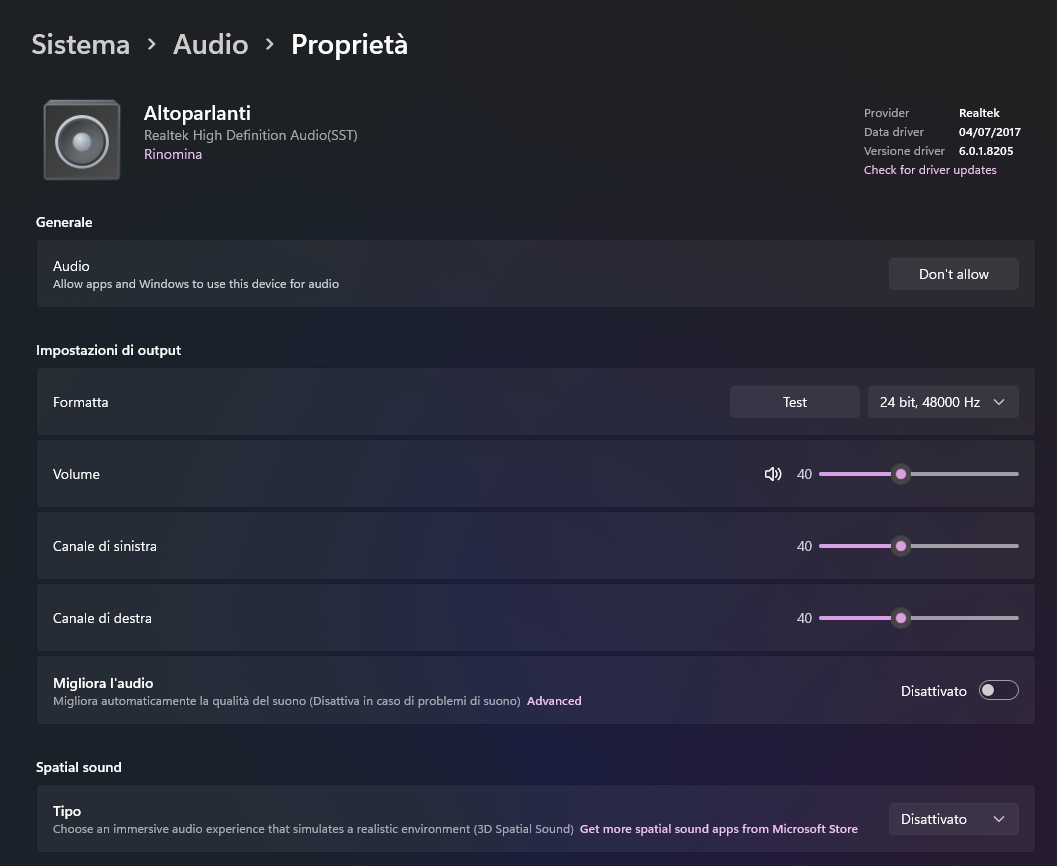Click the Formatta settings row

coord(380,402)
